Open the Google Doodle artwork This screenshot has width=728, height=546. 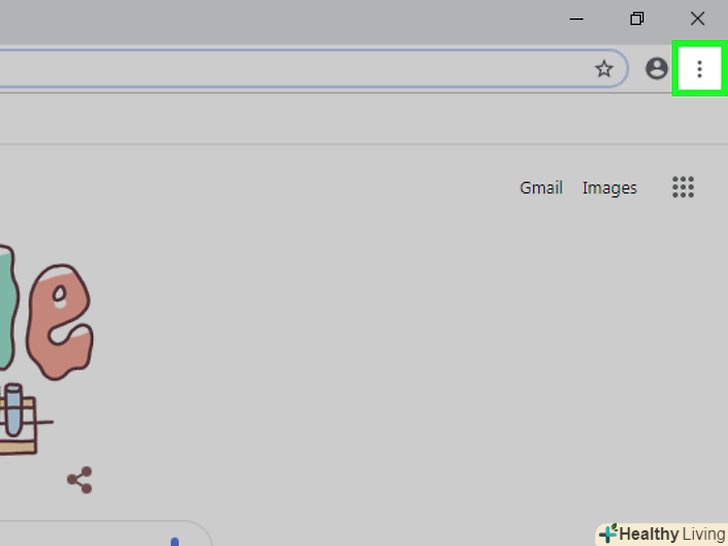pos(44,348)
